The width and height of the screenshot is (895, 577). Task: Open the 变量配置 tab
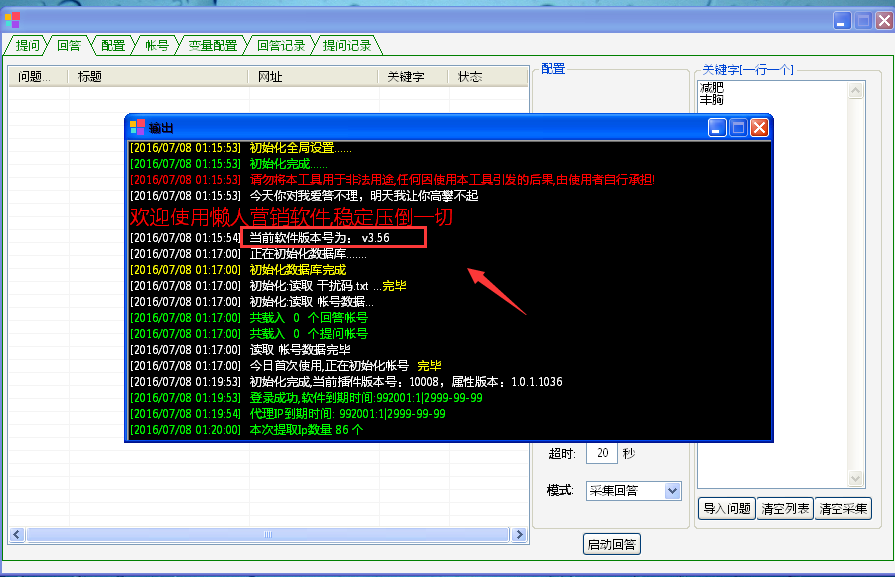(x=213, y=45)
